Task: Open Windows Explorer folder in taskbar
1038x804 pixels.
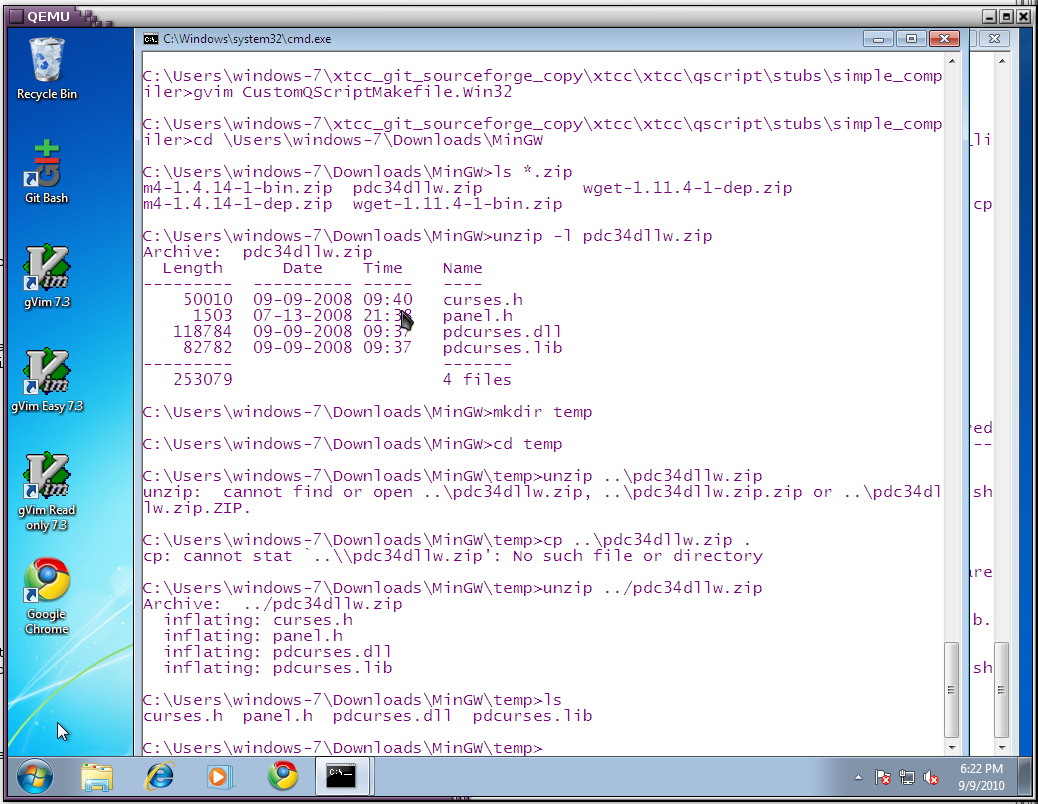Action: point(97,776)
